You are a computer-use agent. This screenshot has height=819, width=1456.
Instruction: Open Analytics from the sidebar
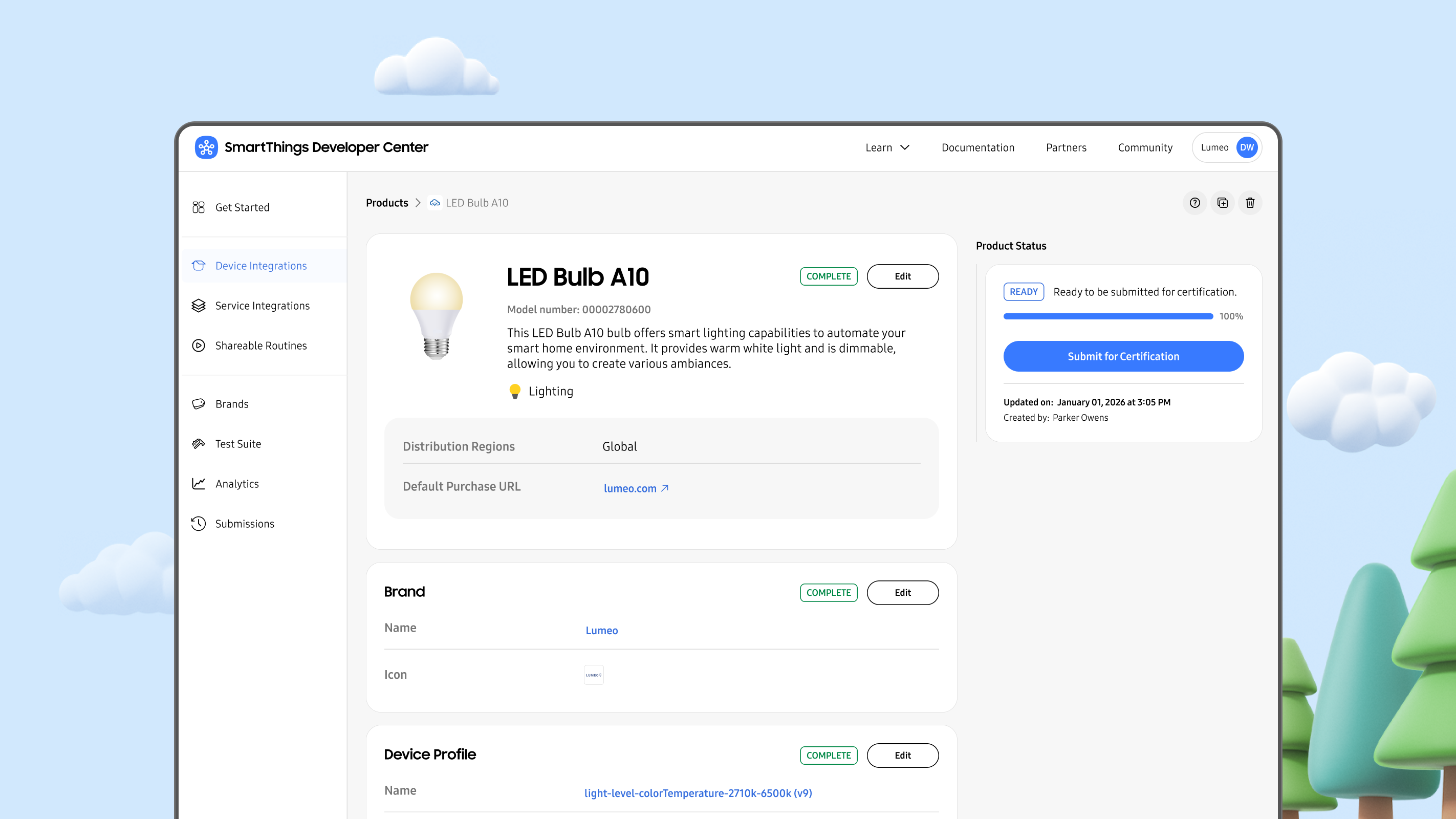click(x=237, y=484)
